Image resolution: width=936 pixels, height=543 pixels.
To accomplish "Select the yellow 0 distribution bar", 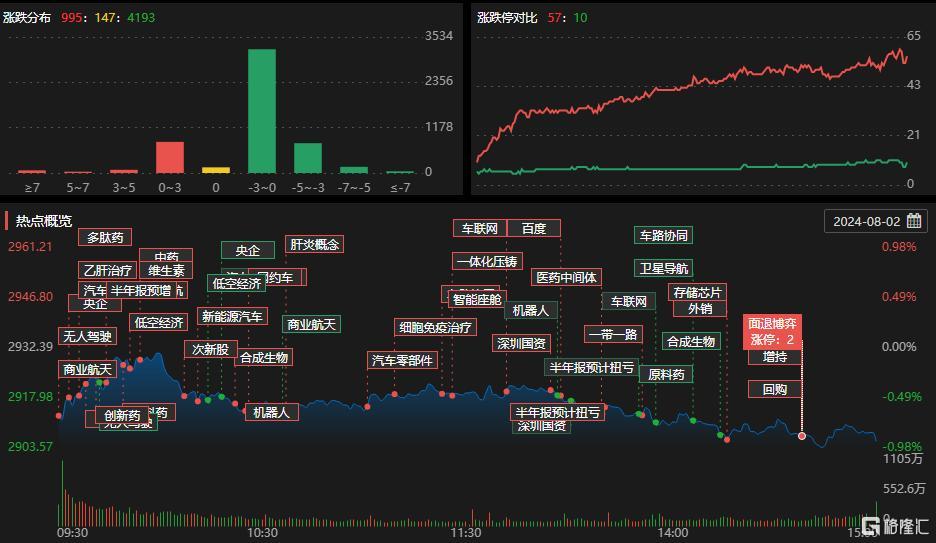I will pos(216,171).
